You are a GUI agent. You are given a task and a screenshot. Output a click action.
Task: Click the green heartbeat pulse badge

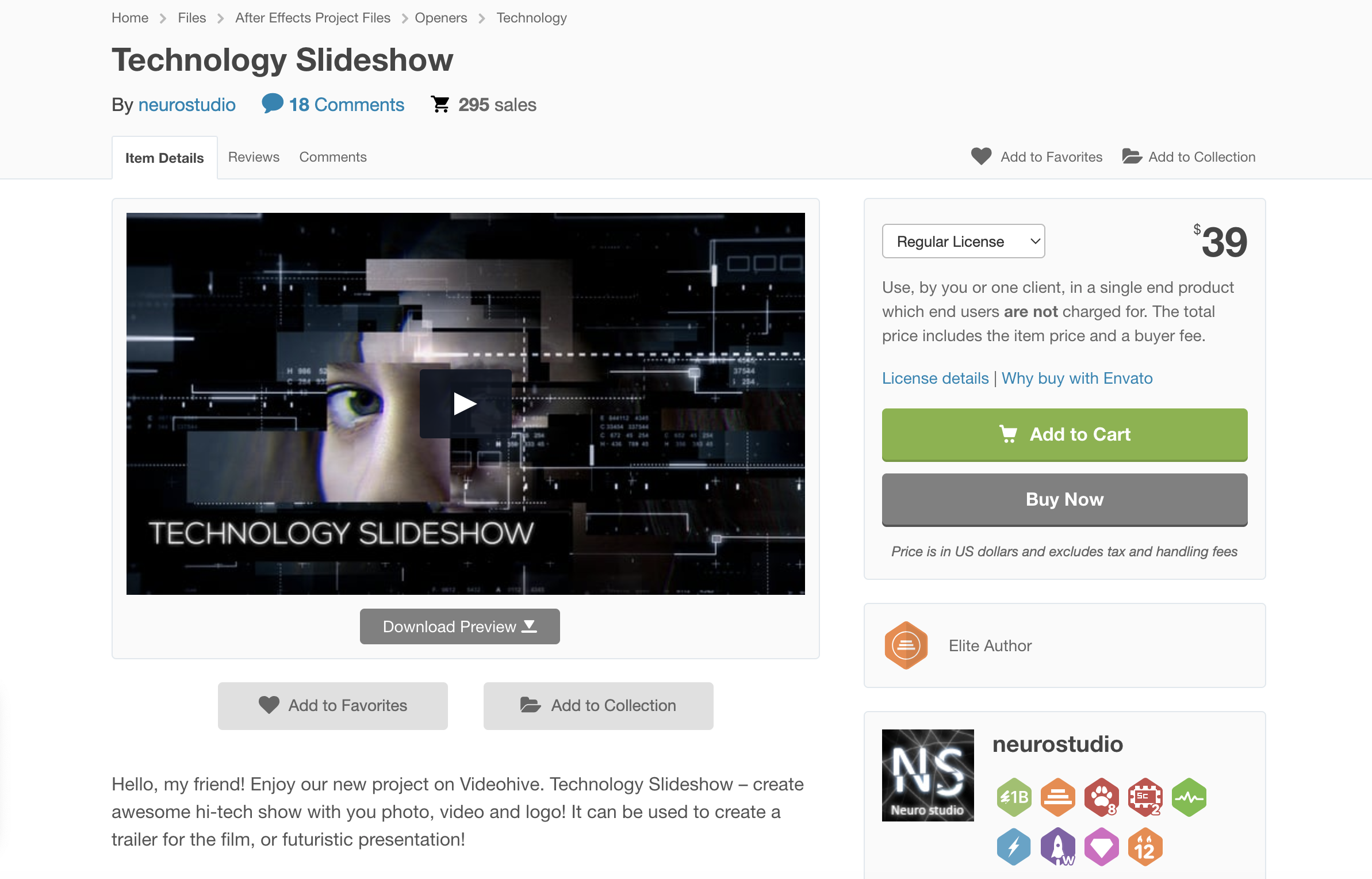[x=1189, y=797]
